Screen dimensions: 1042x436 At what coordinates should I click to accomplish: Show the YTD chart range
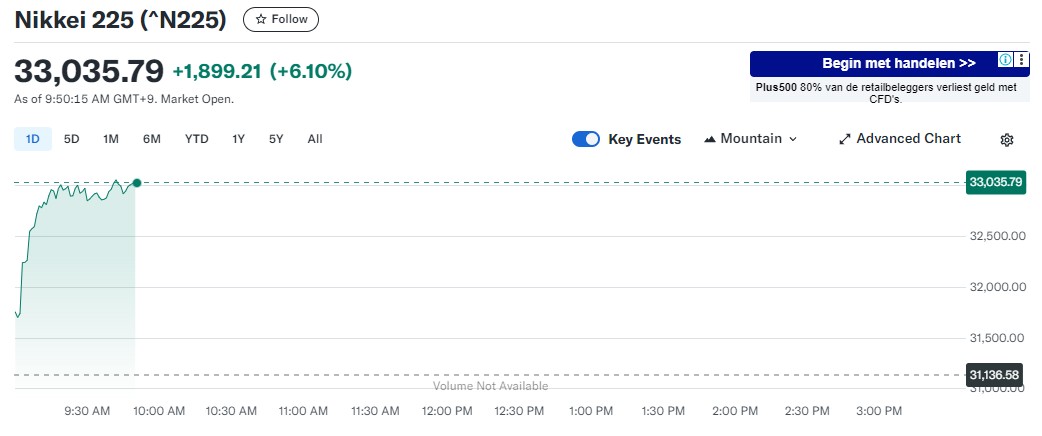tap(196, 139)
